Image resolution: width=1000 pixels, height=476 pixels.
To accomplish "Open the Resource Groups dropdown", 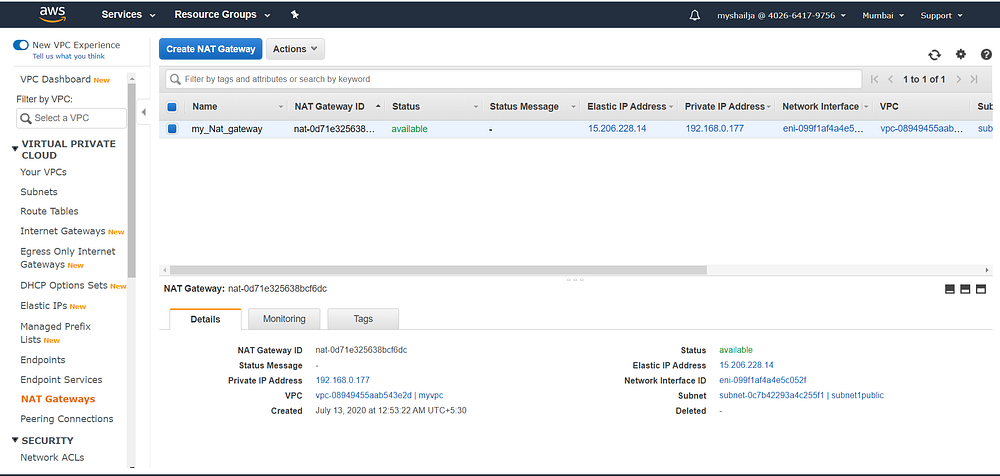I will pos(222,15).
